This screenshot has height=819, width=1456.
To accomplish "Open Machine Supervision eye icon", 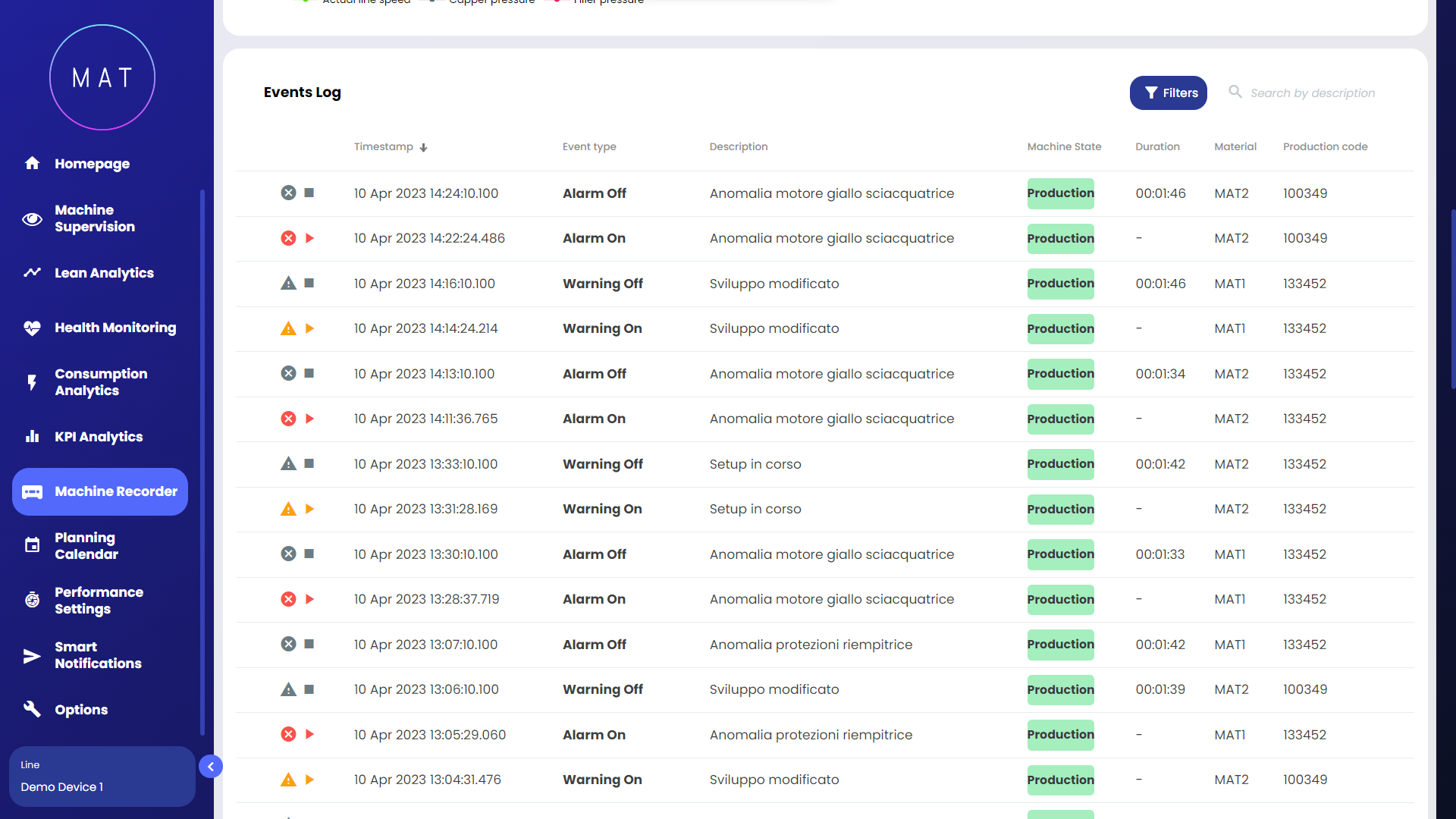I will (x=32, y=219).
